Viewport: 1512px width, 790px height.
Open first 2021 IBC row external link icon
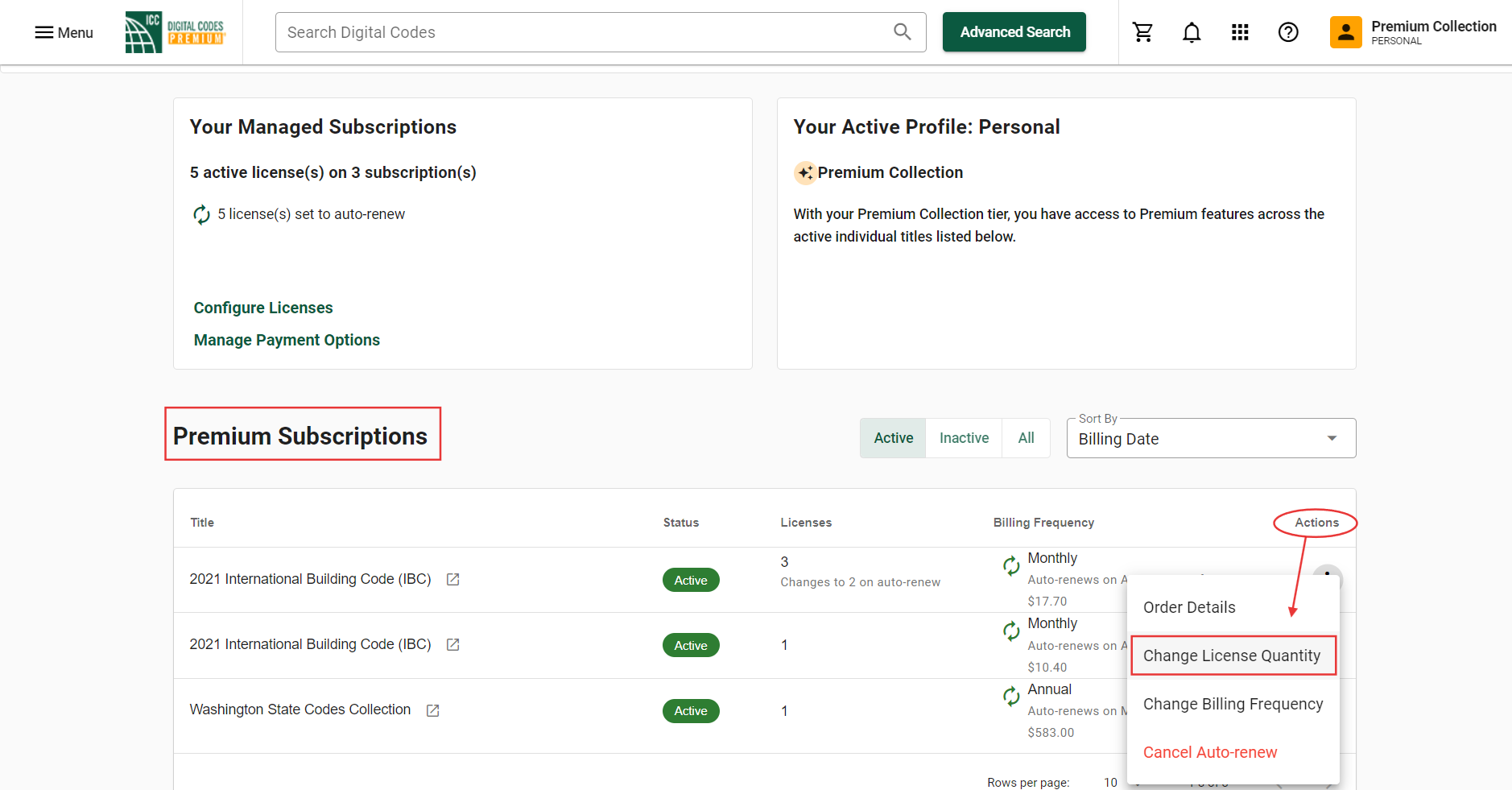(453, 579)
